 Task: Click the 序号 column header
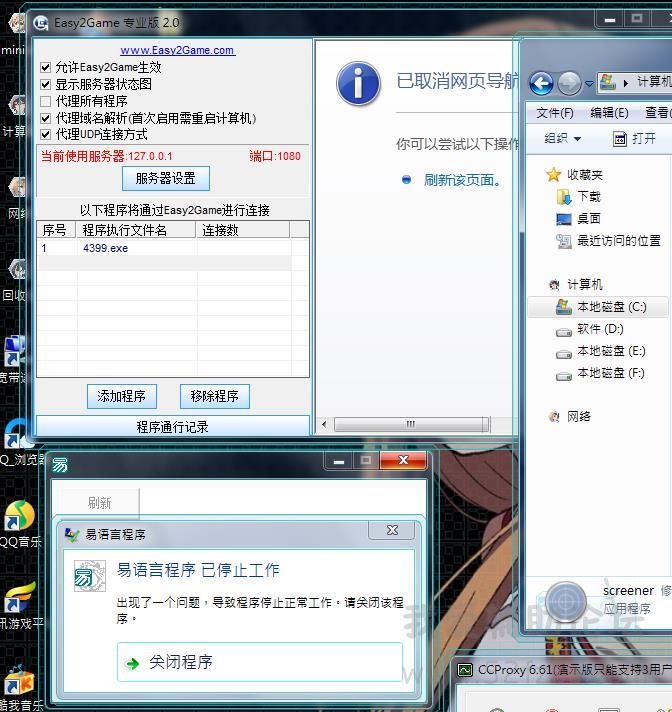coord(56,230)
